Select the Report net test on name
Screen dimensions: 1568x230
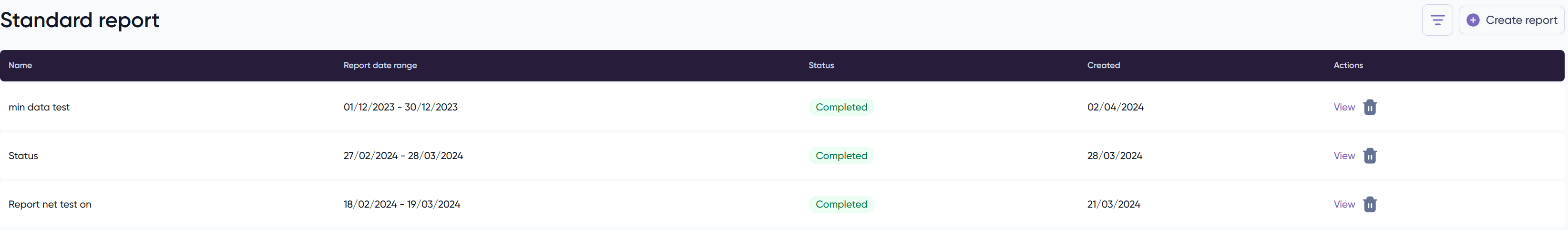coord(50,204)
